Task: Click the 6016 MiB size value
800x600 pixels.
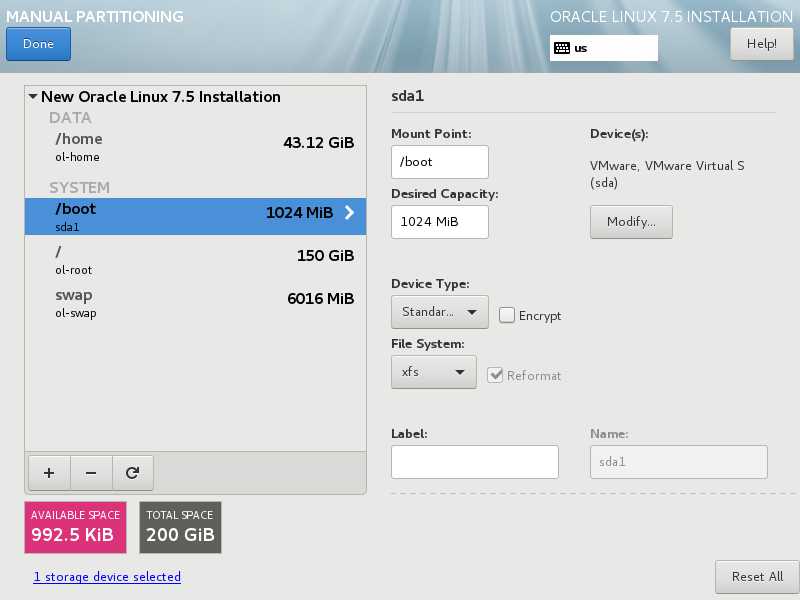Action: coord(320,298)
